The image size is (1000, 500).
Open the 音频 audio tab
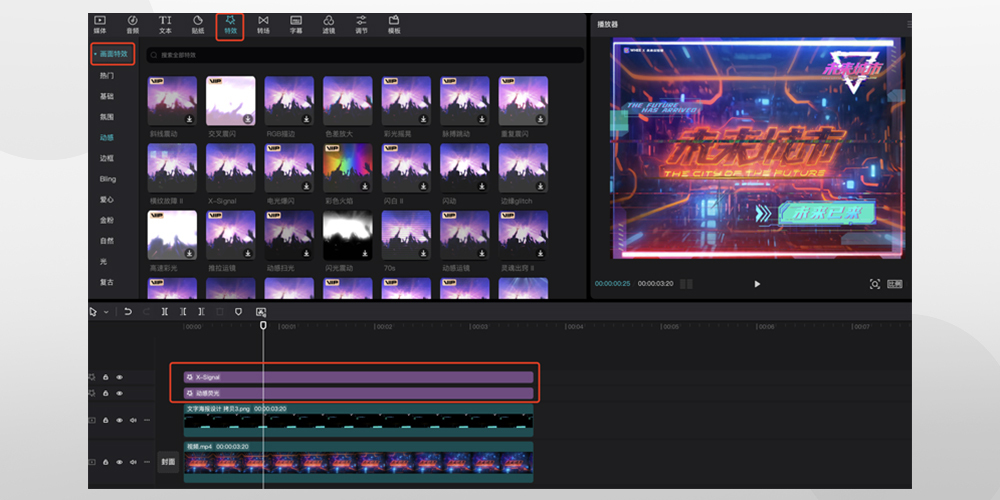click(x=133, y=25)
